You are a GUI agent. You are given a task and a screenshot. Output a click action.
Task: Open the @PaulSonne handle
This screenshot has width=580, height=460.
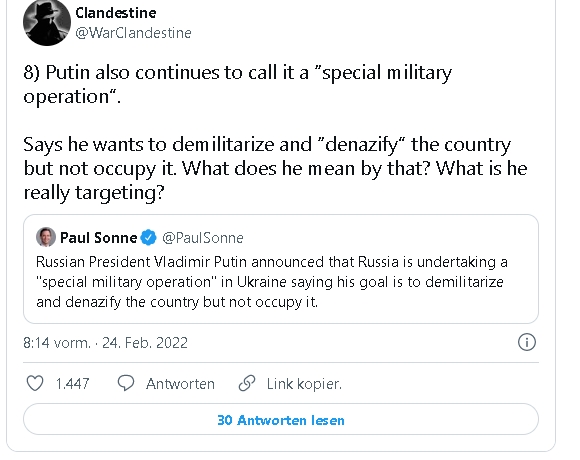point(203,238)
